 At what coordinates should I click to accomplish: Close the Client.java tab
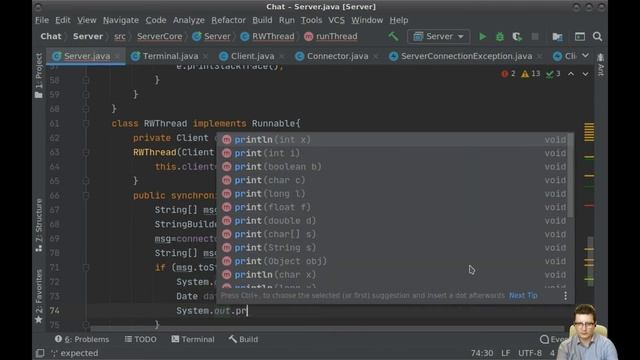[282, 56]
